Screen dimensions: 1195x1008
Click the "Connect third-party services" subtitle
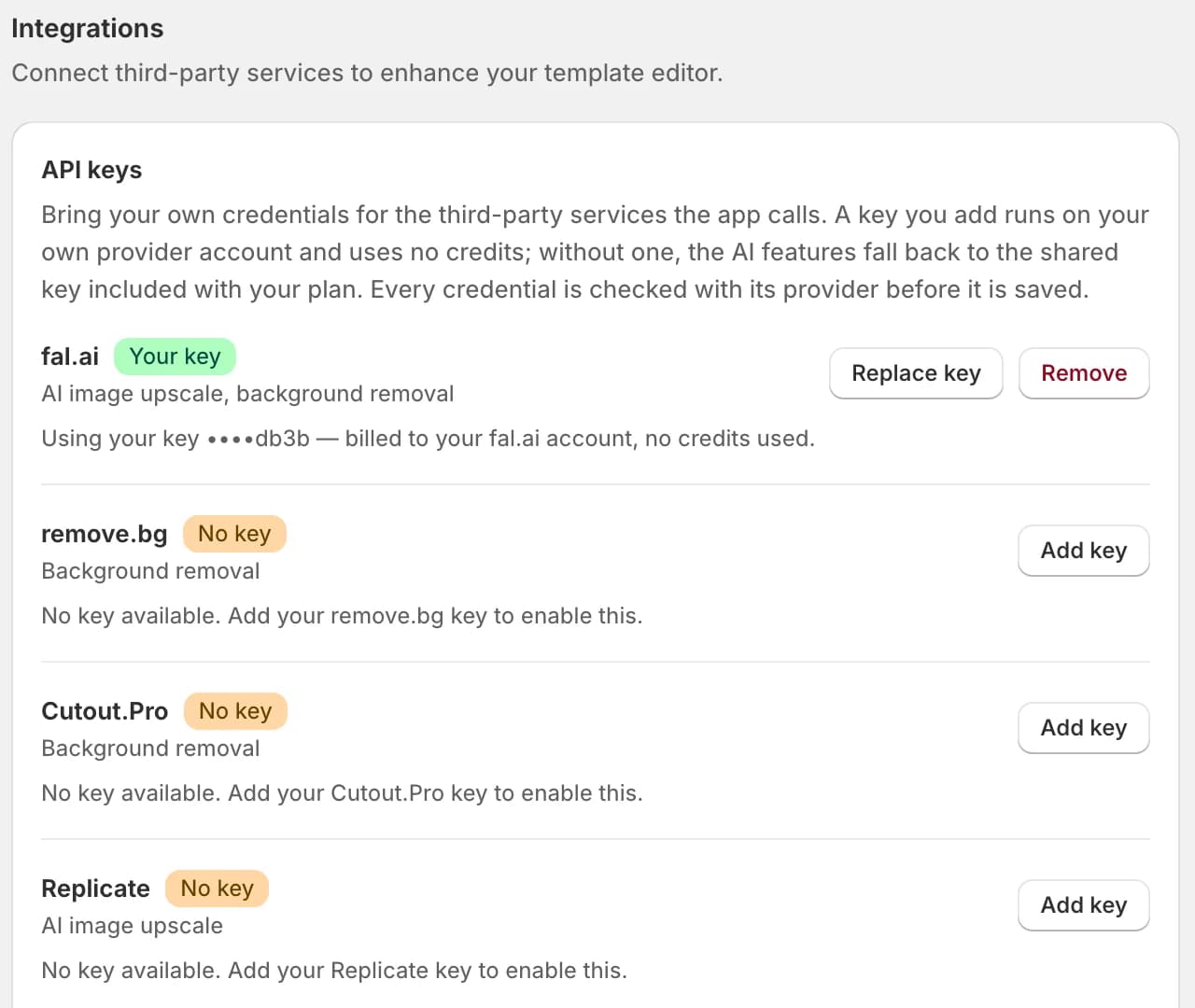(367, 73)
